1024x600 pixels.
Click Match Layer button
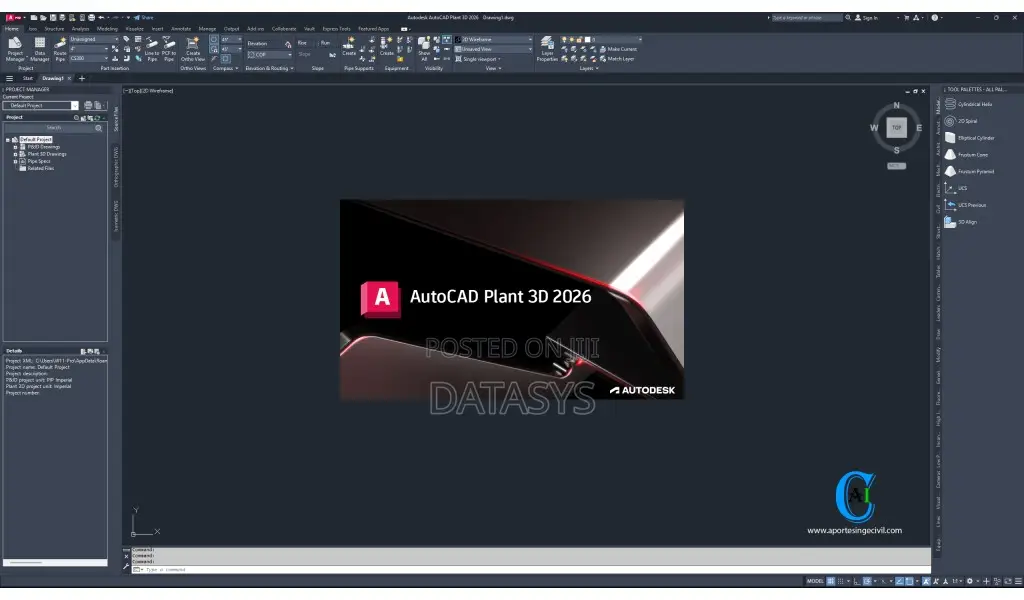[616, 59]
